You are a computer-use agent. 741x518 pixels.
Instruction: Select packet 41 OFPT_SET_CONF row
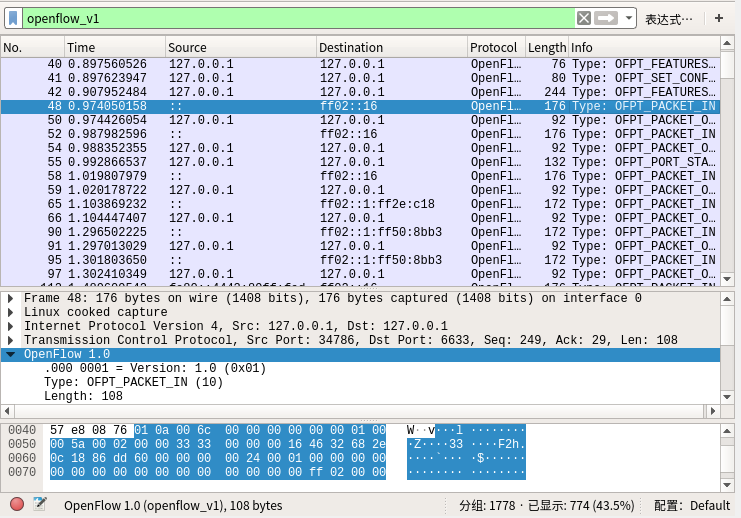pos(360,78)
